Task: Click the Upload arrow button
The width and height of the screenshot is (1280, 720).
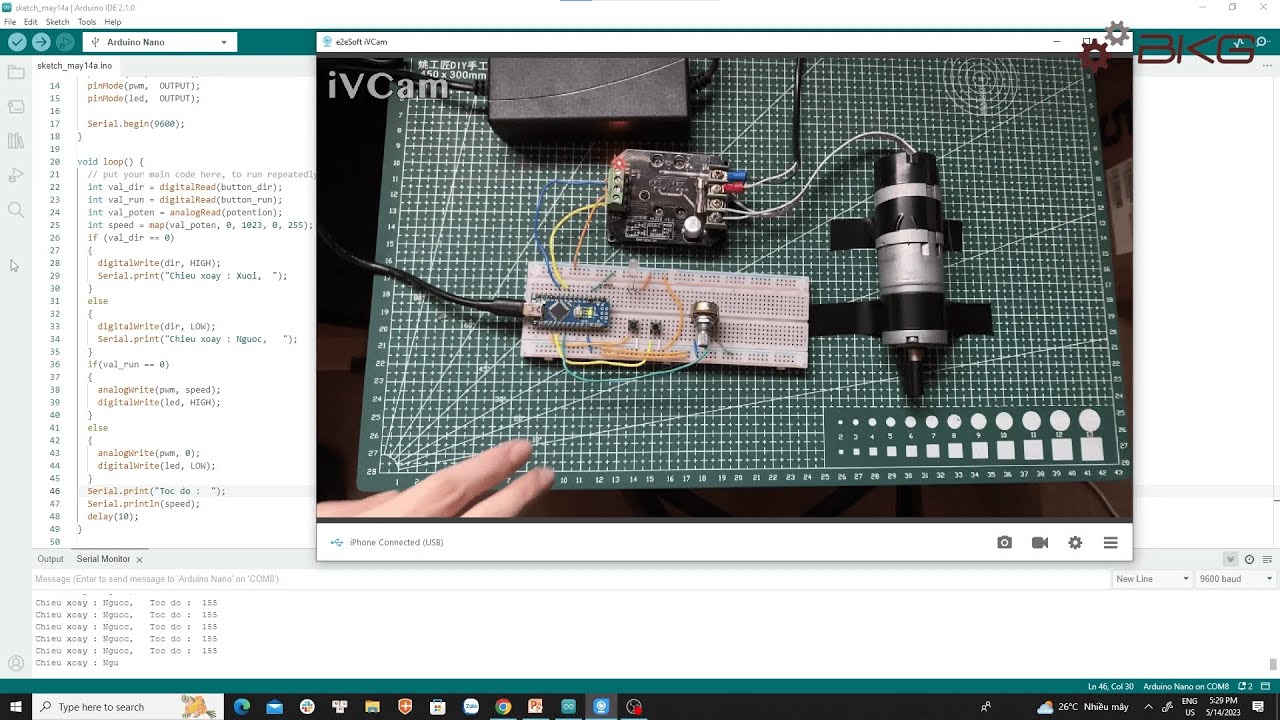Action: (x=41, y=42)
